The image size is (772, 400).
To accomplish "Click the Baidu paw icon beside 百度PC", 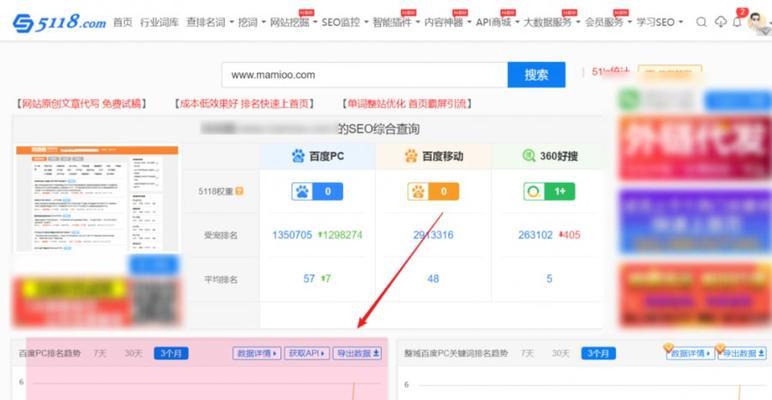I will coord(298,156).
